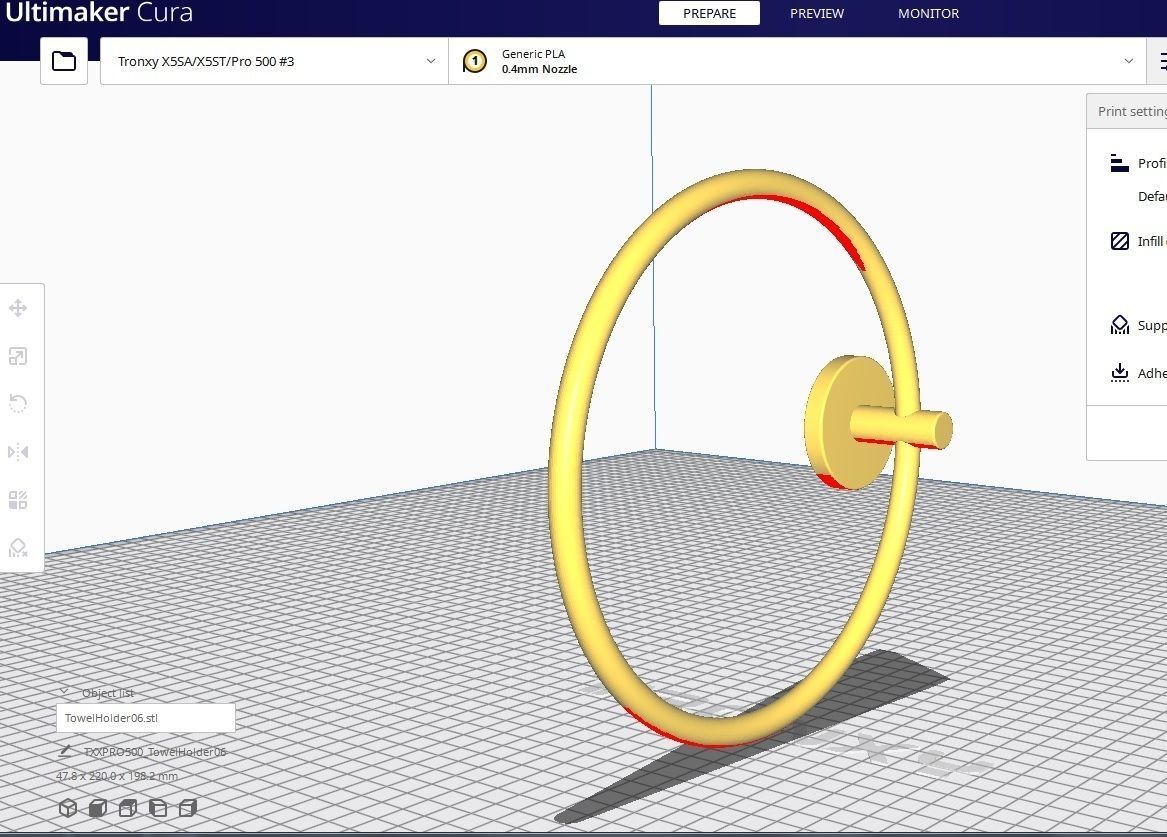Select the Rotate tool

pos(18,404)
